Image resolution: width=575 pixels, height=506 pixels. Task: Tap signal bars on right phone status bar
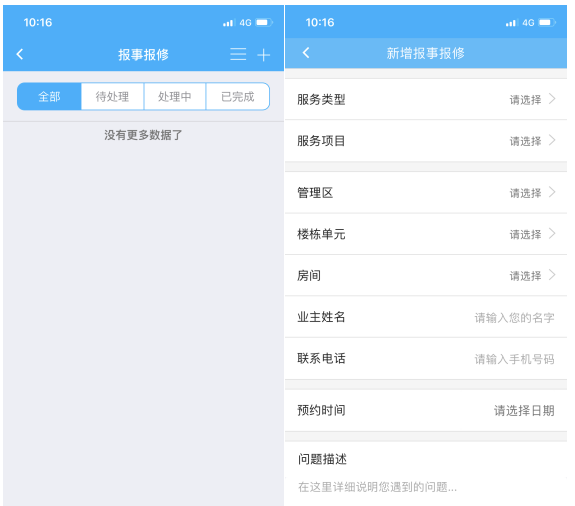pyautogui.click(x=510, y=23)
